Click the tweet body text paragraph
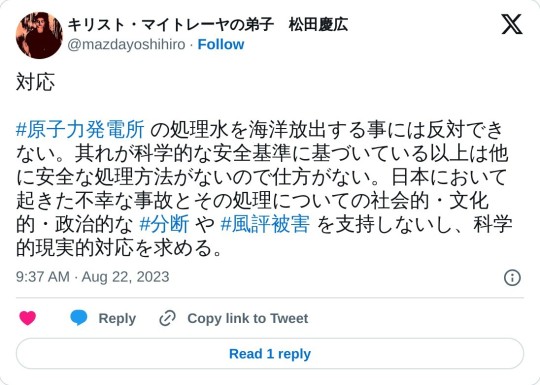The height and width of the screenshot is (385, 540). coord(264,188)
